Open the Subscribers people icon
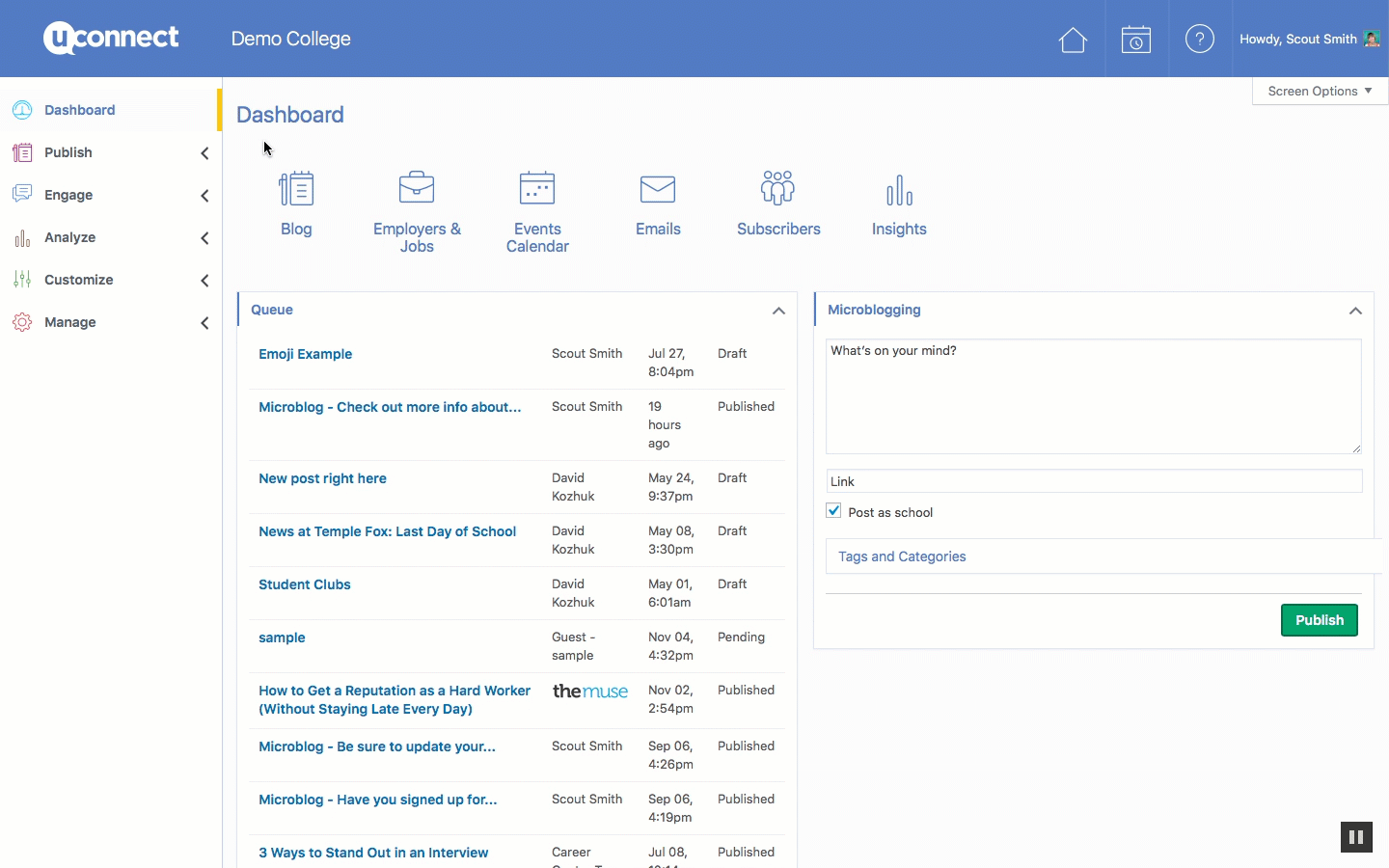 click(x=777, y=188)
